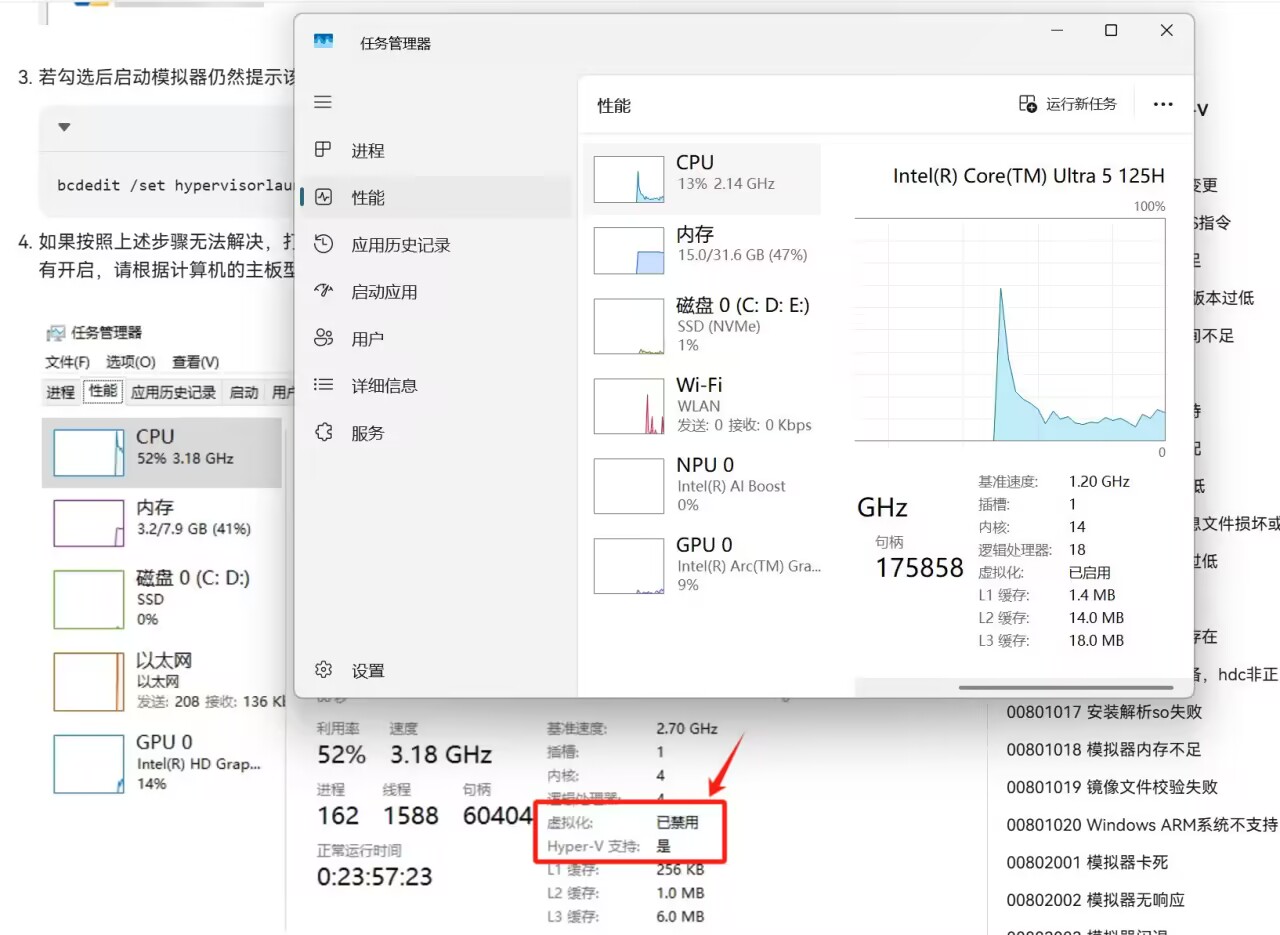Click the 启动应用 (Startup apps) sidebar icon
This screenshot has height=935, width=1280.
(x=322, y=291)
